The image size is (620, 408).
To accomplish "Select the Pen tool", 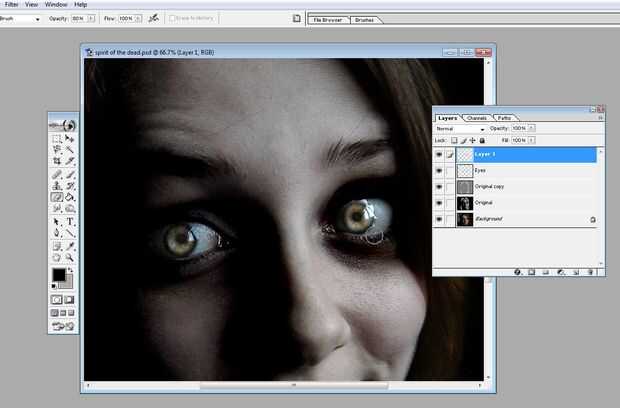I will 57,233.
